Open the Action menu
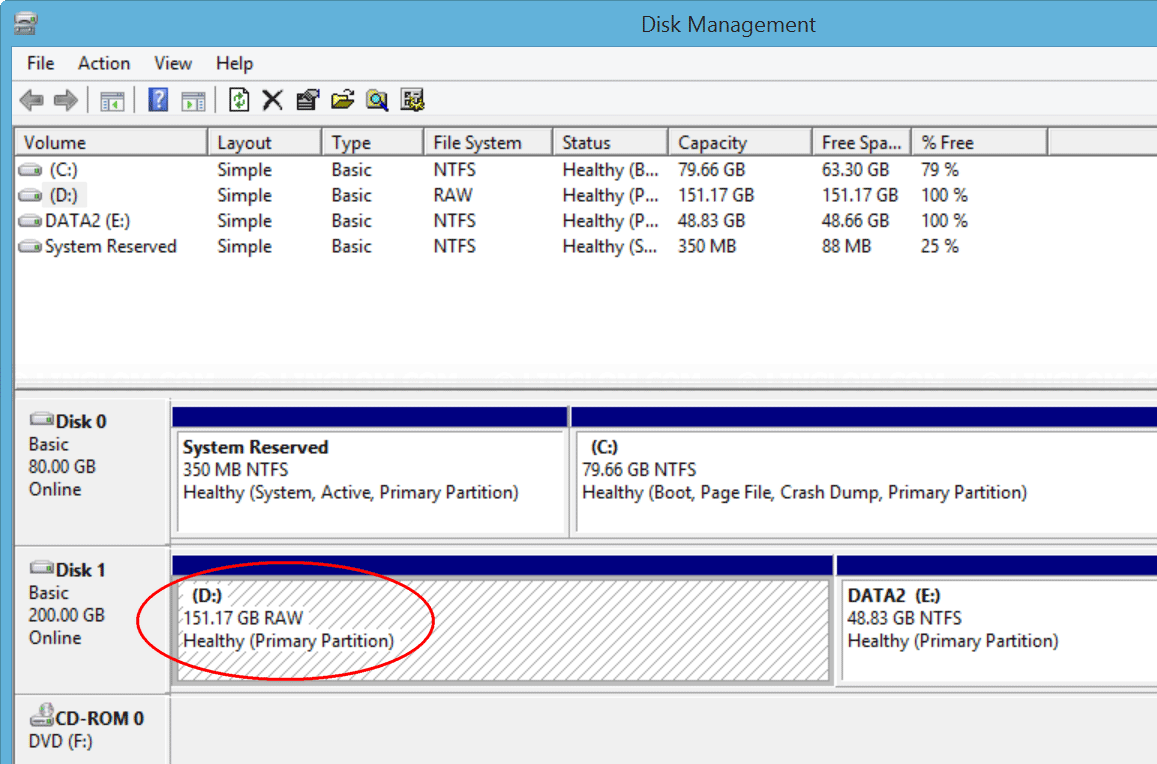This screenshot has height=764, width=1157. click(x=104, y=63)
